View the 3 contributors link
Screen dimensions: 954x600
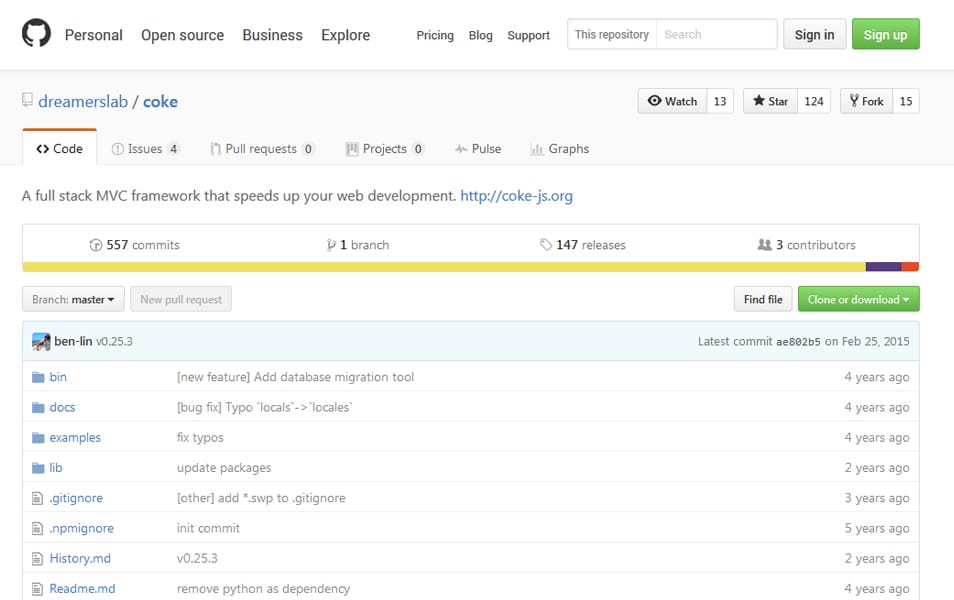[806, 245]
